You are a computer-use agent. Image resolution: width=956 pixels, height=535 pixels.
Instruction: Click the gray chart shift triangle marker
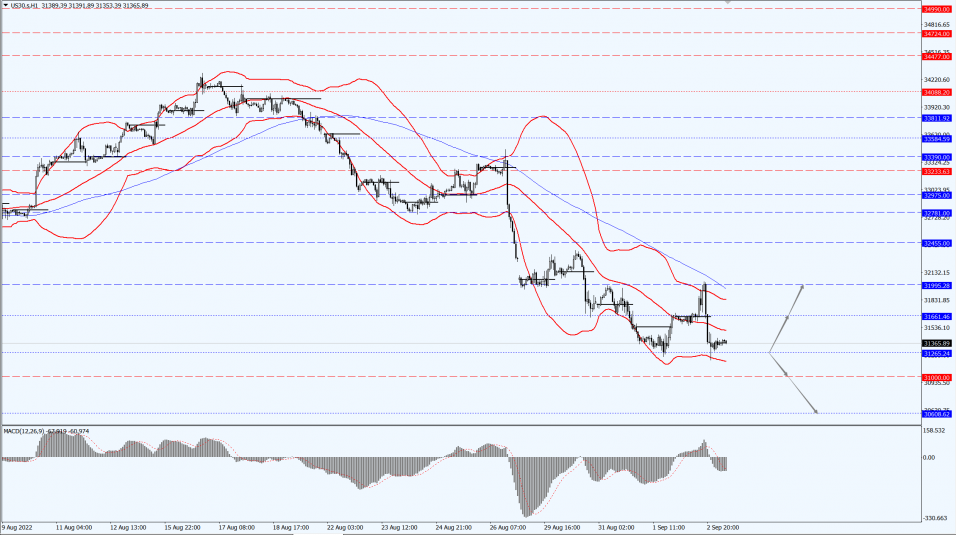point(728,2)
